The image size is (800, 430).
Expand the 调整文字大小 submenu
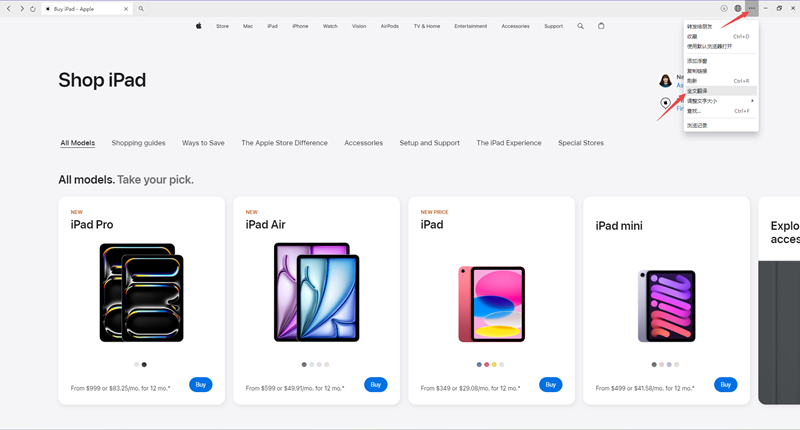pyautogui.click(x=720, y=101)
